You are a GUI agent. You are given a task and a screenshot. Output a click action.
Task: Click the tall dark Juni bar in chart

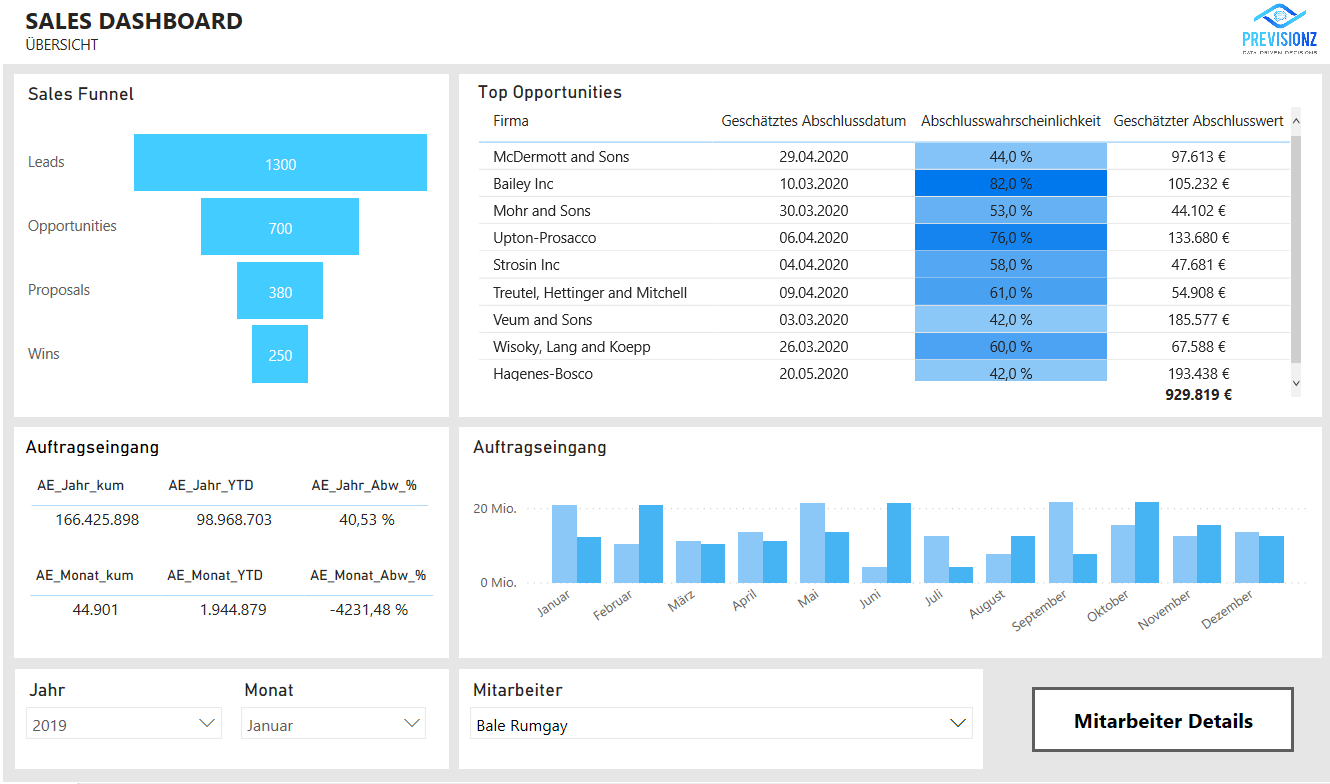click(x=898, y=543)
